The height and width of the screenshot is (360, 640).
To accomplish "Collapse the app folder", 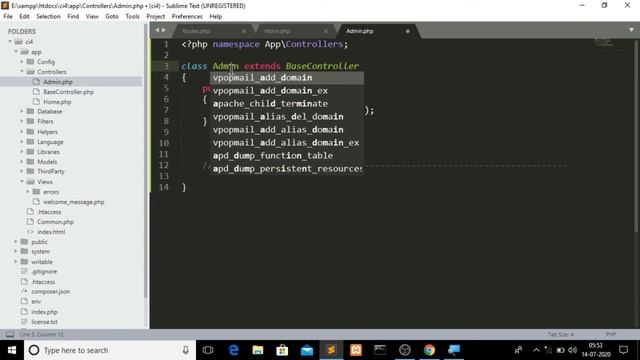I will pos(16,52).
